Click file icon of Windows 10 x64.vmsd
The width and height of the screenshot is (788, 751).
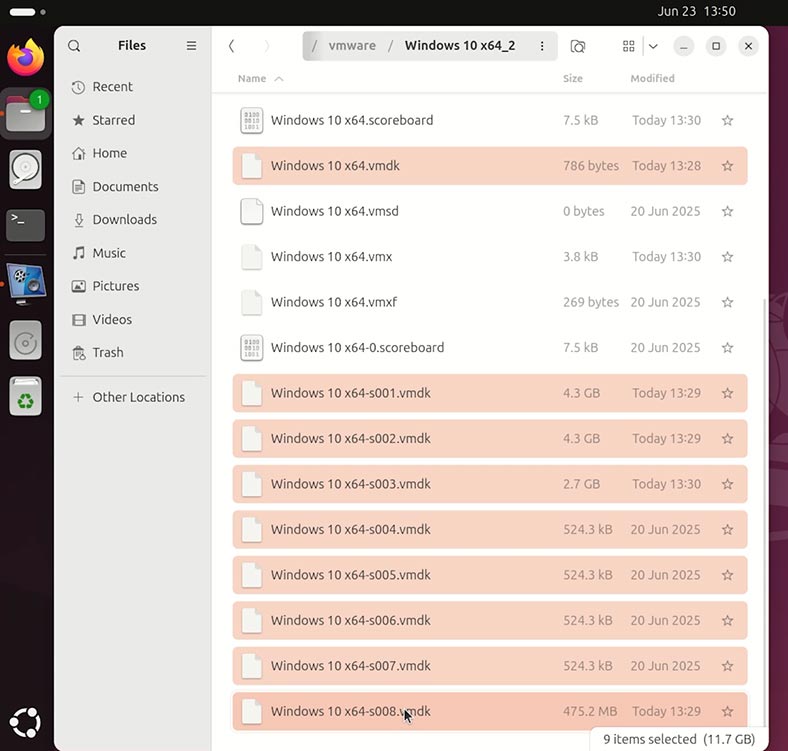[x=252, y=211]
